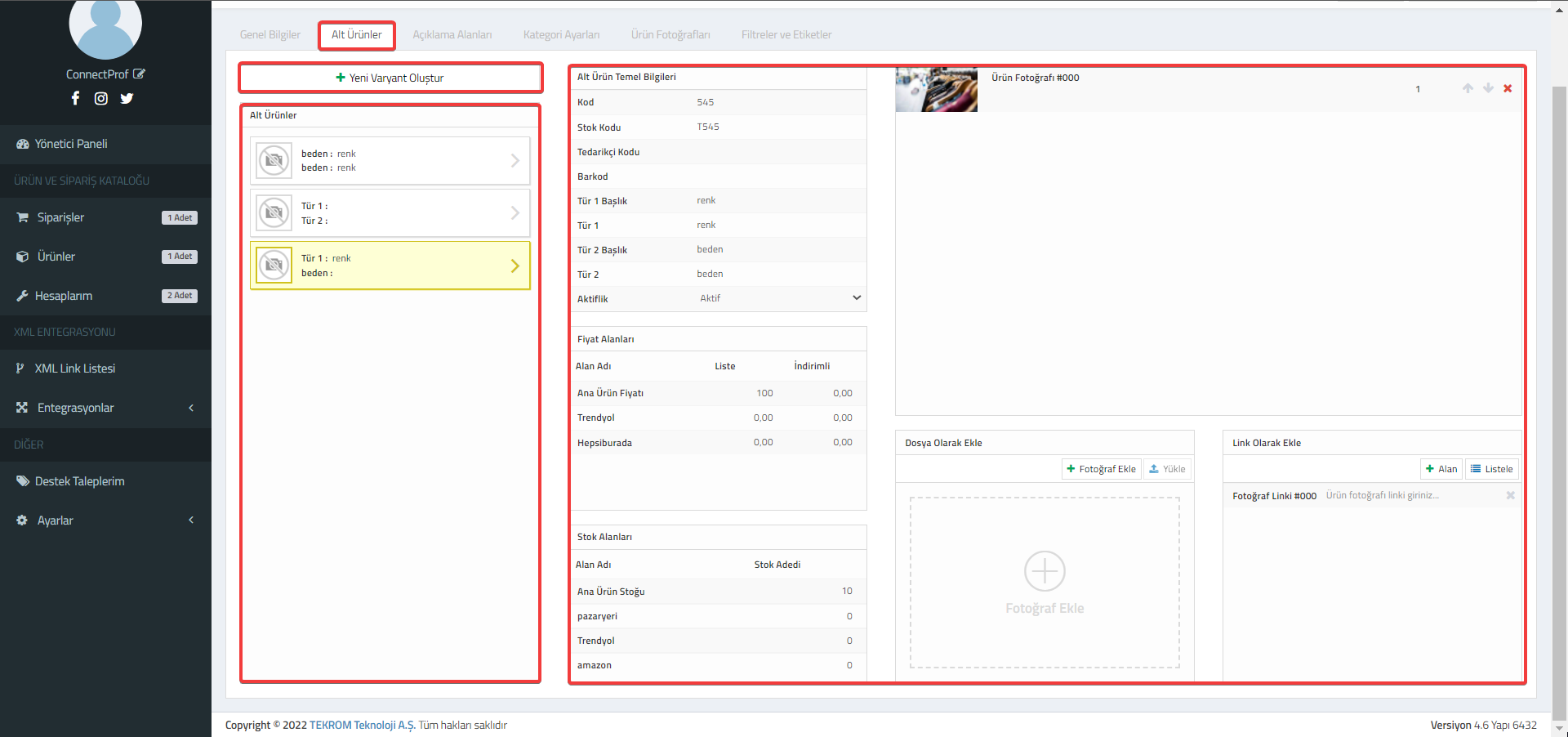The image size is (1568, 737).
Task: Switch to the Ürün Fotoğrafları tab
Action: coord(670,34)
